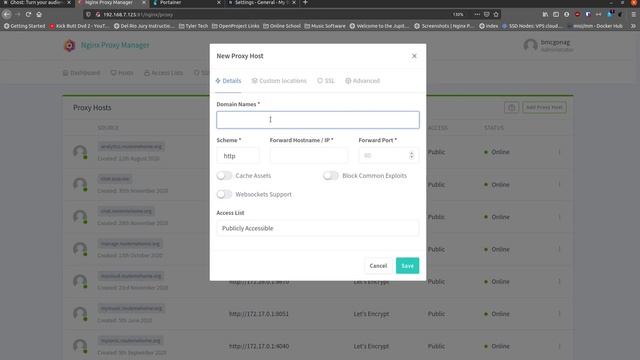The image size is (640, 360).
Task: Click avatar of the 172.17.0.1:8051 host row
Action: [x=80, y=314]
